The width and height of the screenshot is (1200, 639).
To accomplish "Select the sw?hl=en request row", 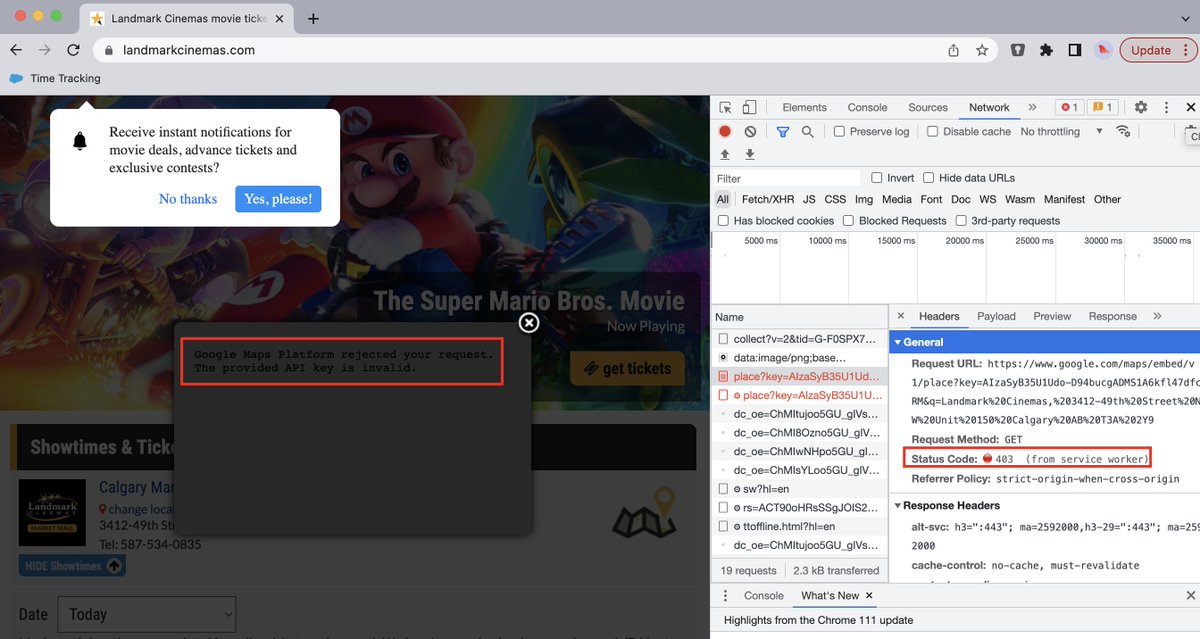I will pyautogui.click(x=800, y=489).
